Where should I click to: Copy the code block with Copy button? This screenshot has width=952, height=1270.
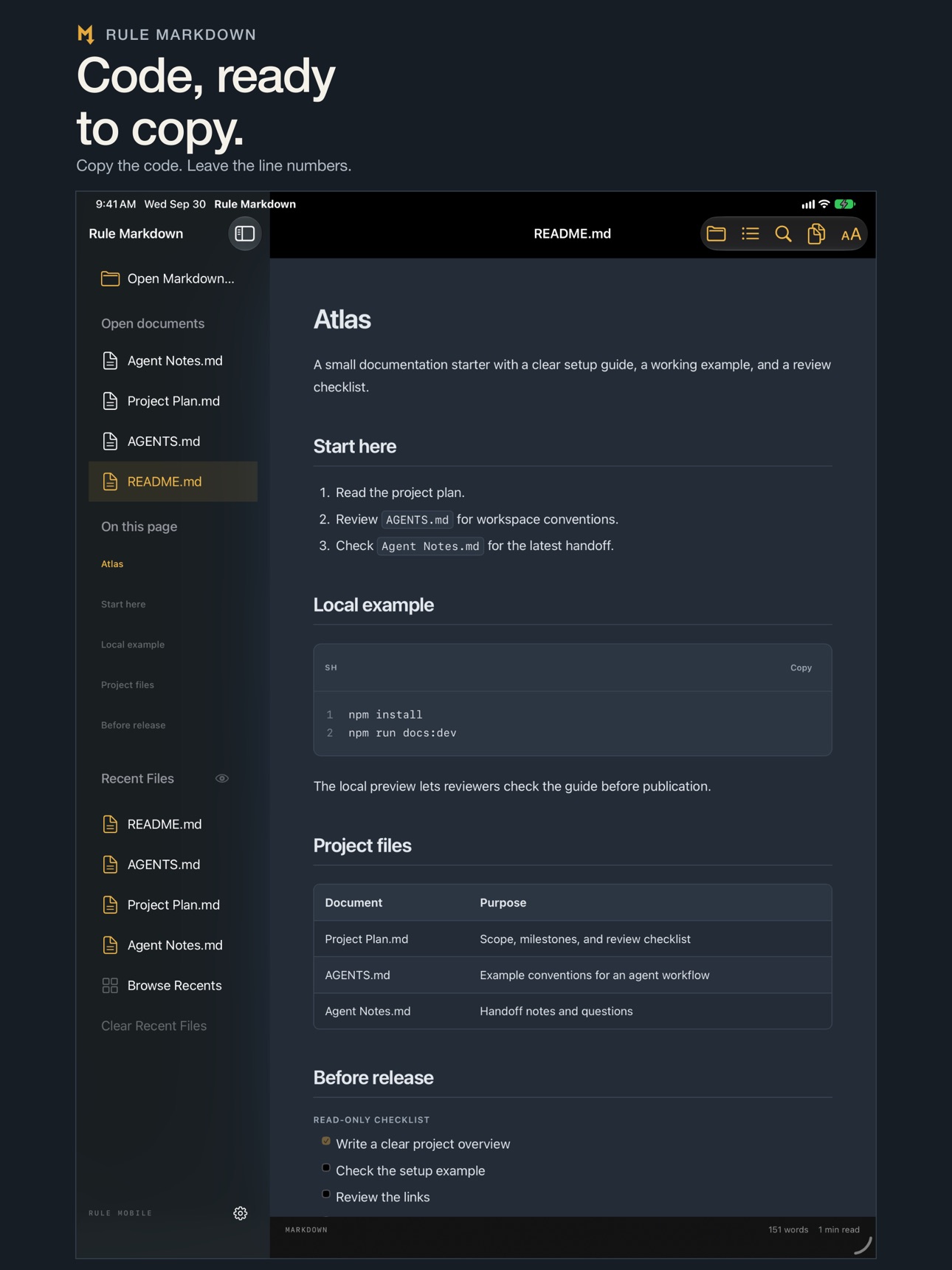[x=801, y=667]
